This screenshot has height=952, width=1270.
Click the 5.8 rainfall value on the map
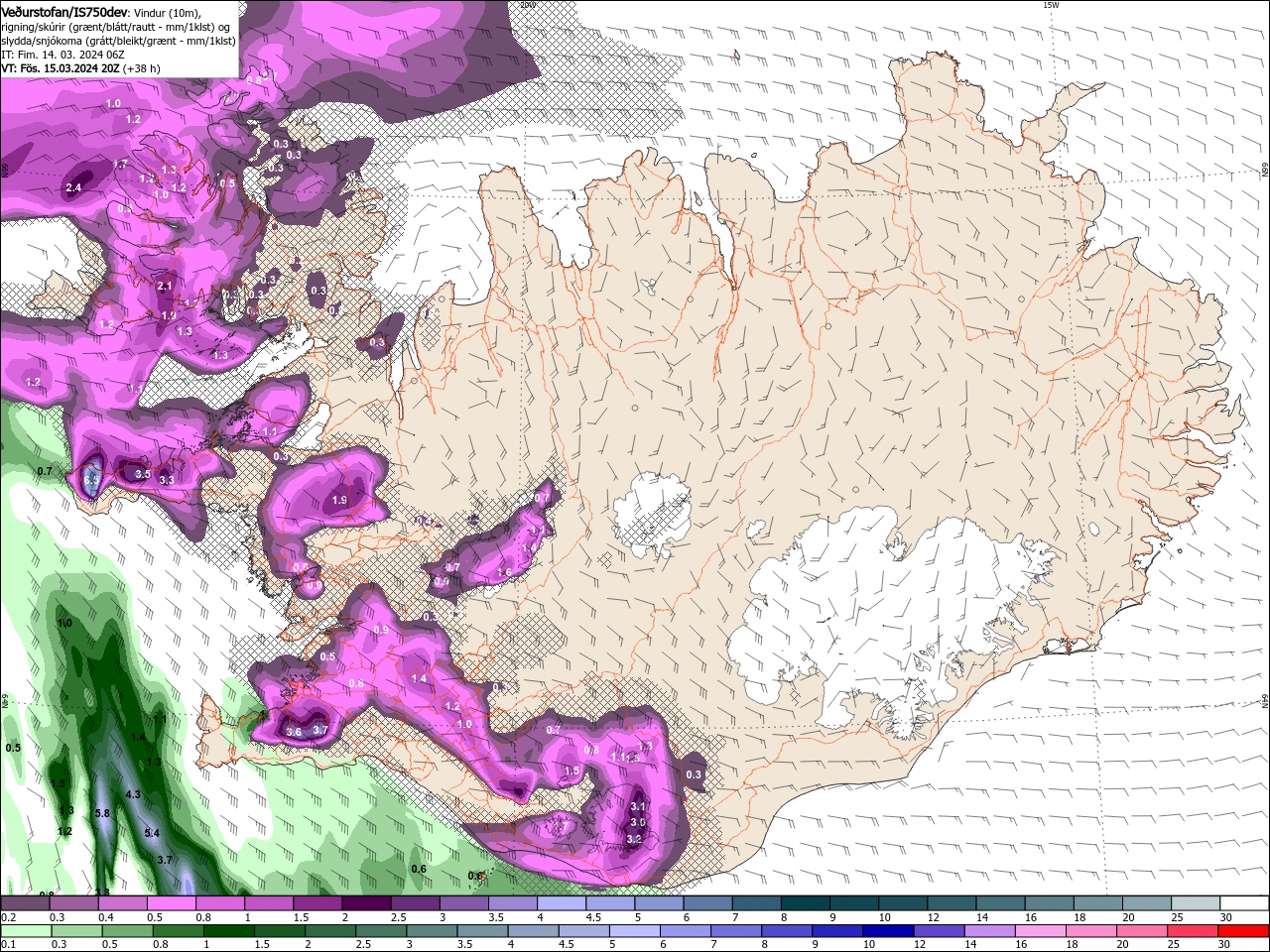[x=101, y=813]
